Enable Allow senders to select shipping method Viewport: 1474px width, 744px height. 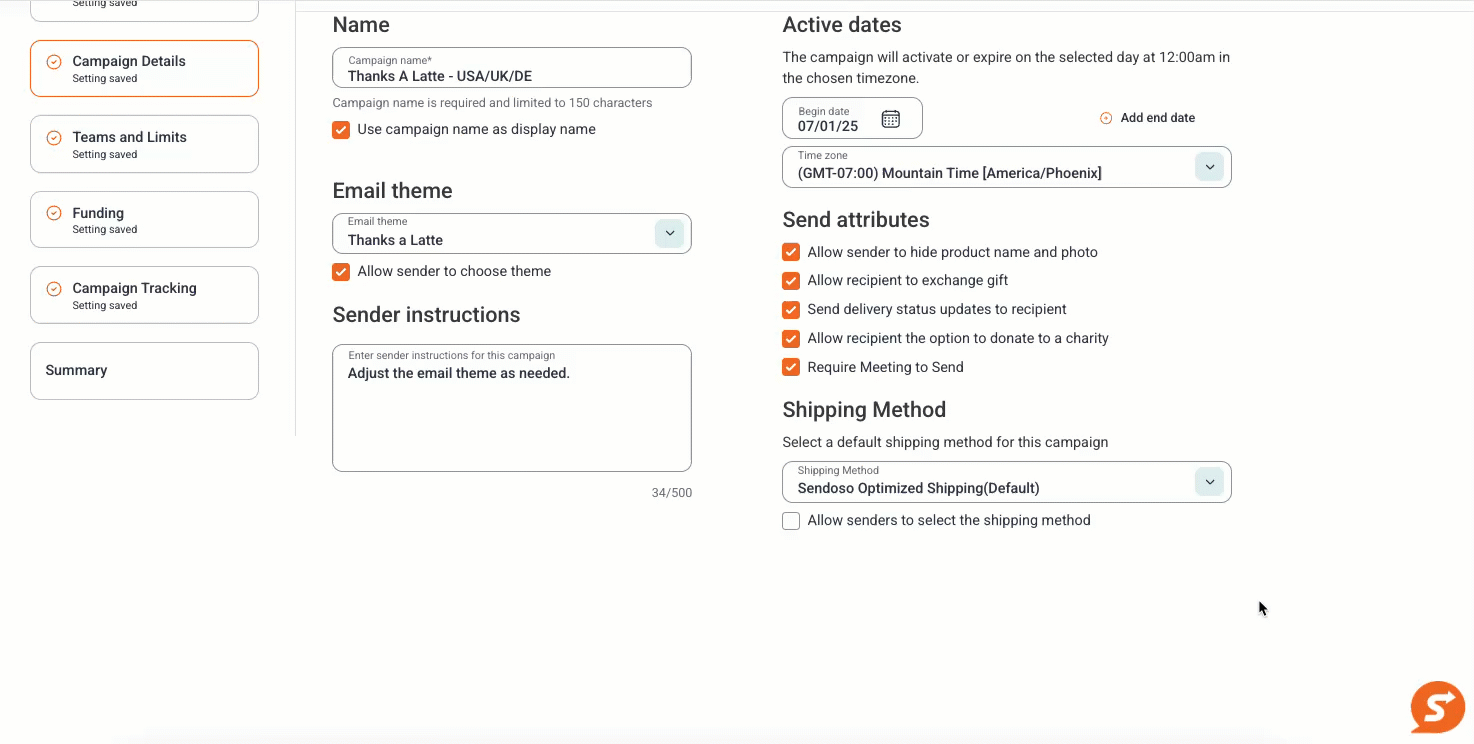pos(791,521)
